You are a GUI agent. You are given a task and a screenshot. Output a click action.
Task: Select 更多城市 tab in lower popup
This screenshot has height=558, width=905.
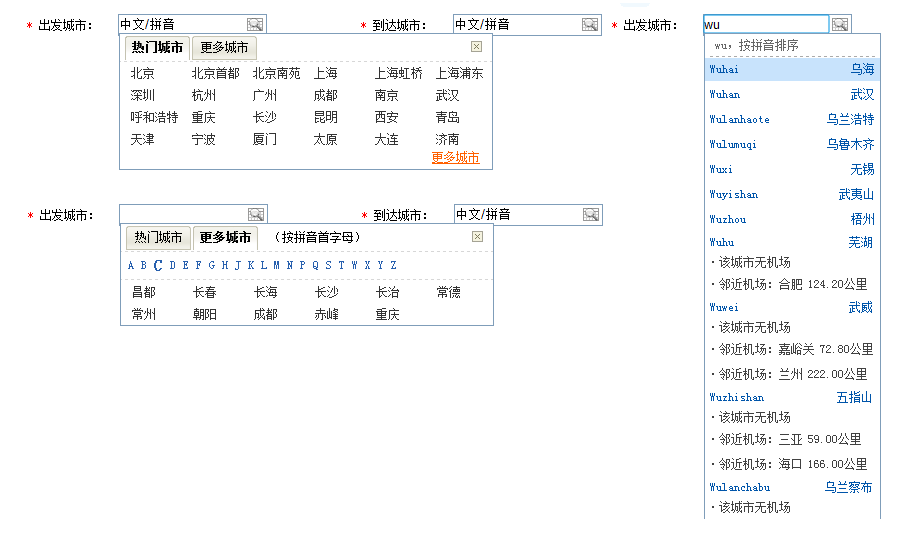[x=225, y=238]
